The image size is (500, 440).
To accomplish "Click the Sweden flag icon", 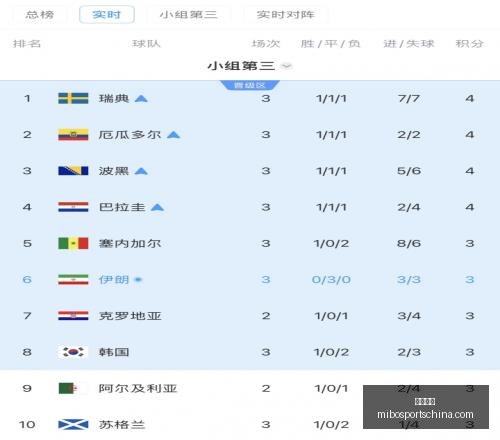I will click(x=73, y=98).
